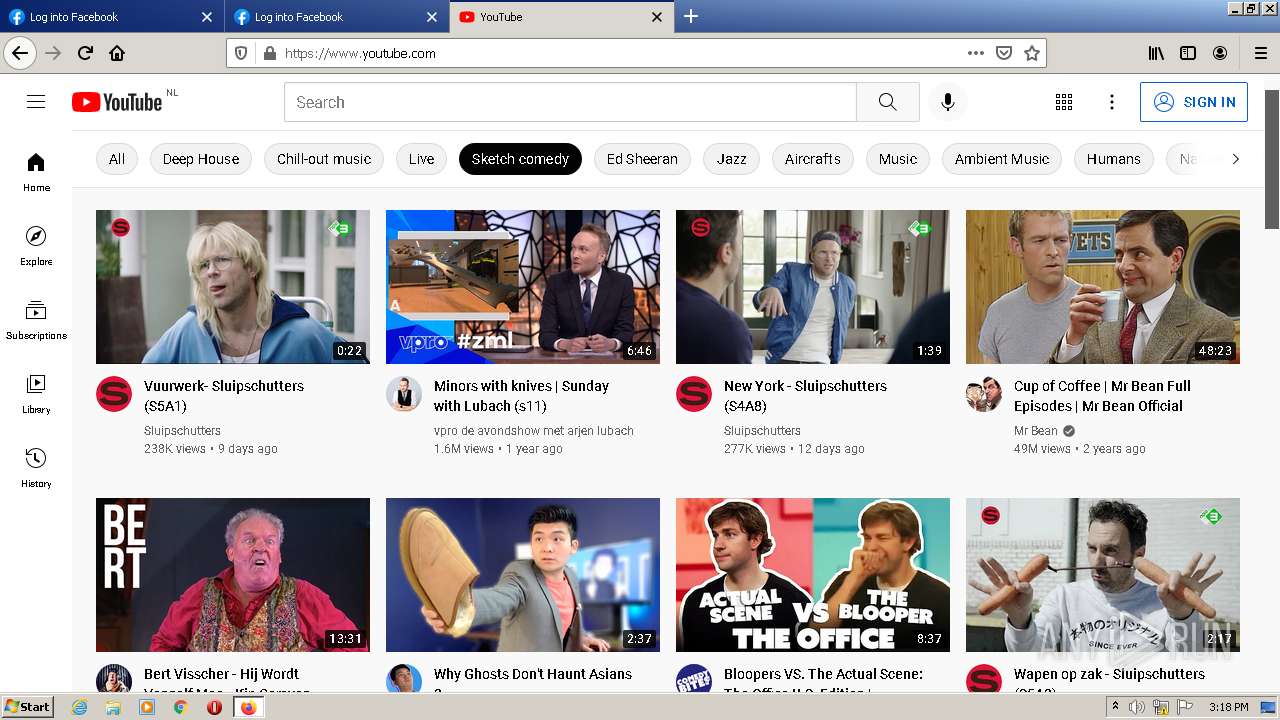Click the taskbar clock showing 3:18 PM
The width and height of the screenshot is (1280, 720).
point(1228,707)
